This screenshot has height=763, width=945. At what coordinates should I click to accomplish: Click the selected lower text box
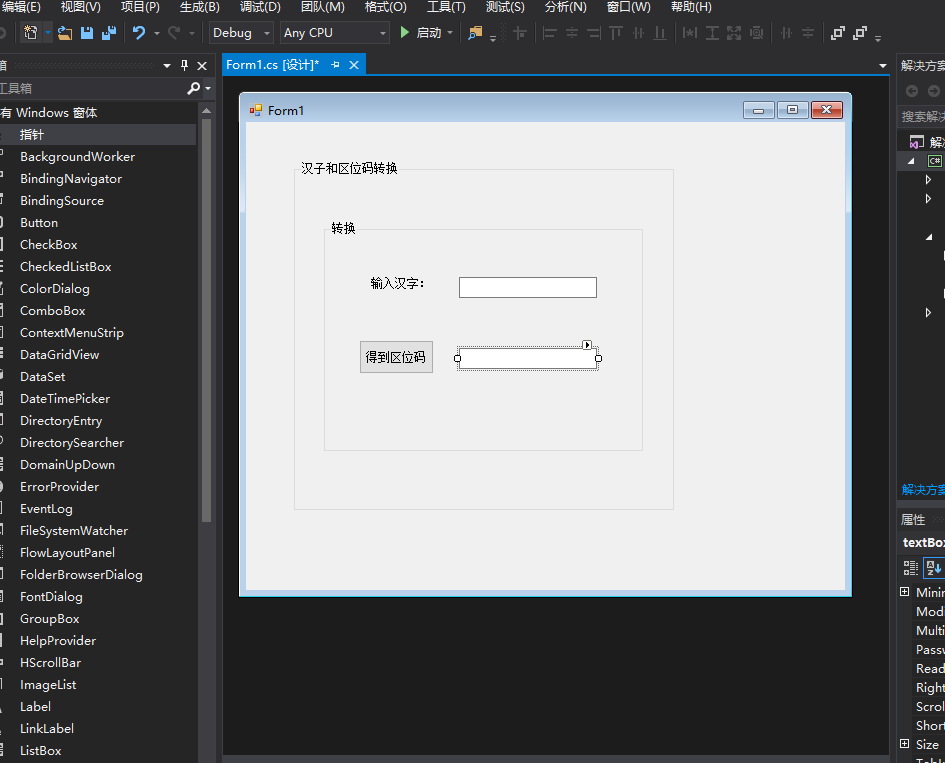528,359
